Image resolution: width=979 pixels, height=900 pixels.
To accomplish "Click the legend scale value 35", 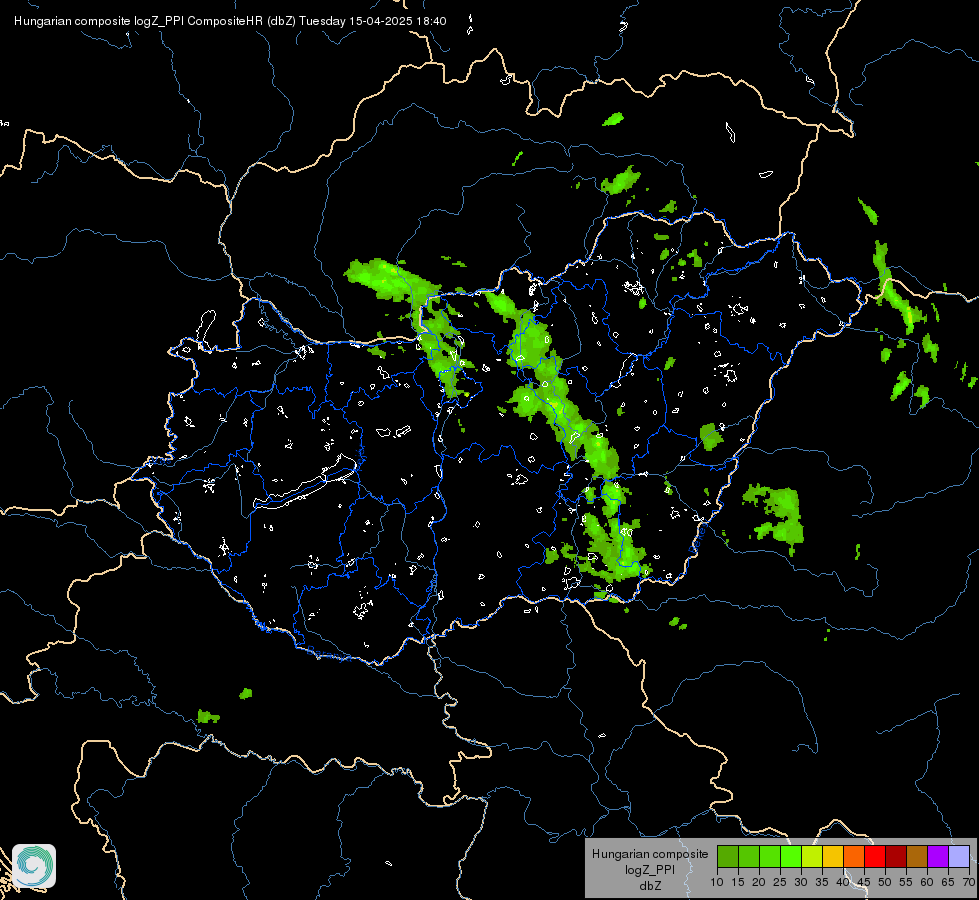I will 822,882.
